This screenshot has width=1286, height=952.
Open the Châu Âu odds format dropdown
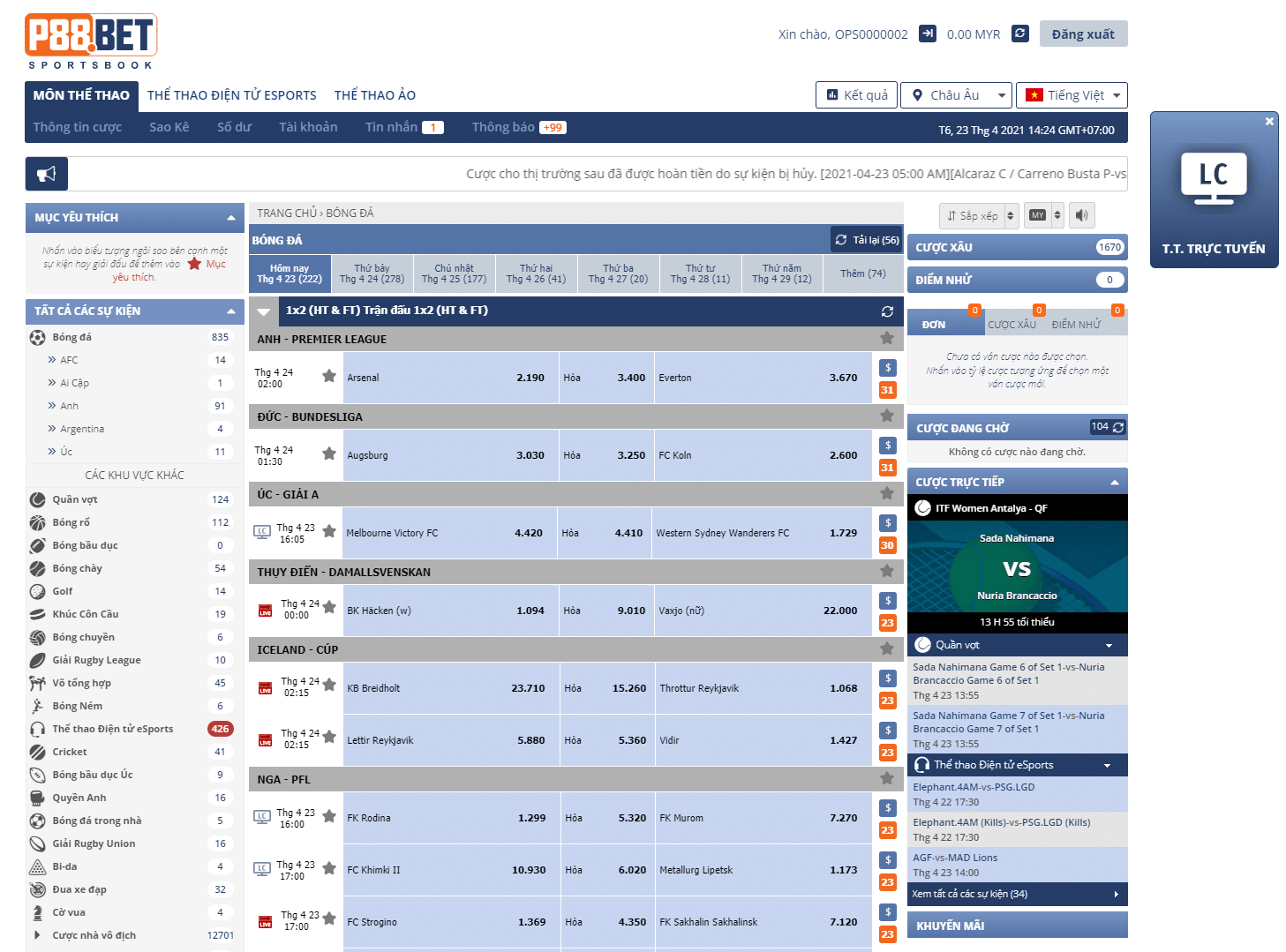point(956,95)
